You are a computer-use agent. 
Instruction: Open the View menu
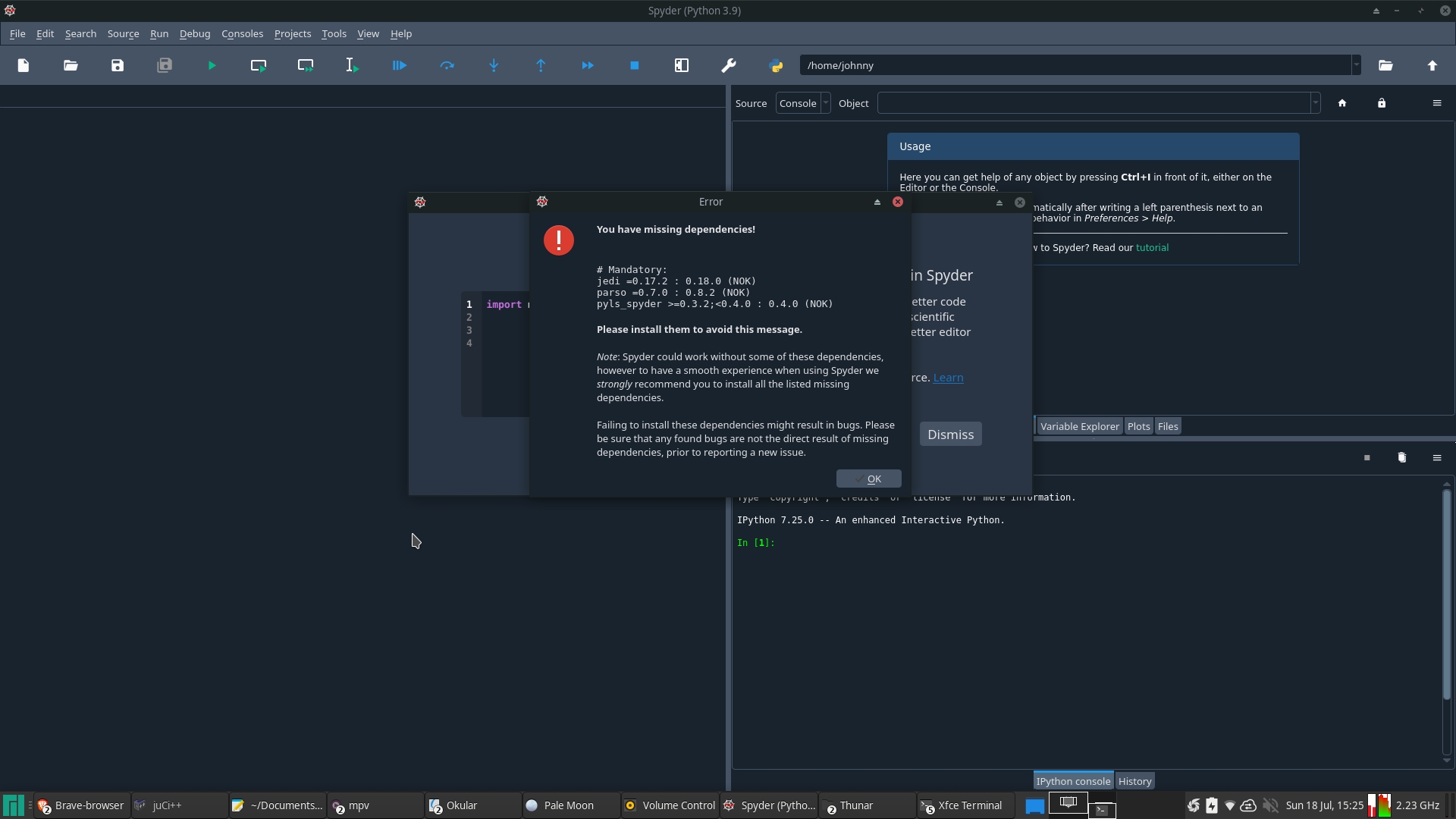(x=368, y=34)
